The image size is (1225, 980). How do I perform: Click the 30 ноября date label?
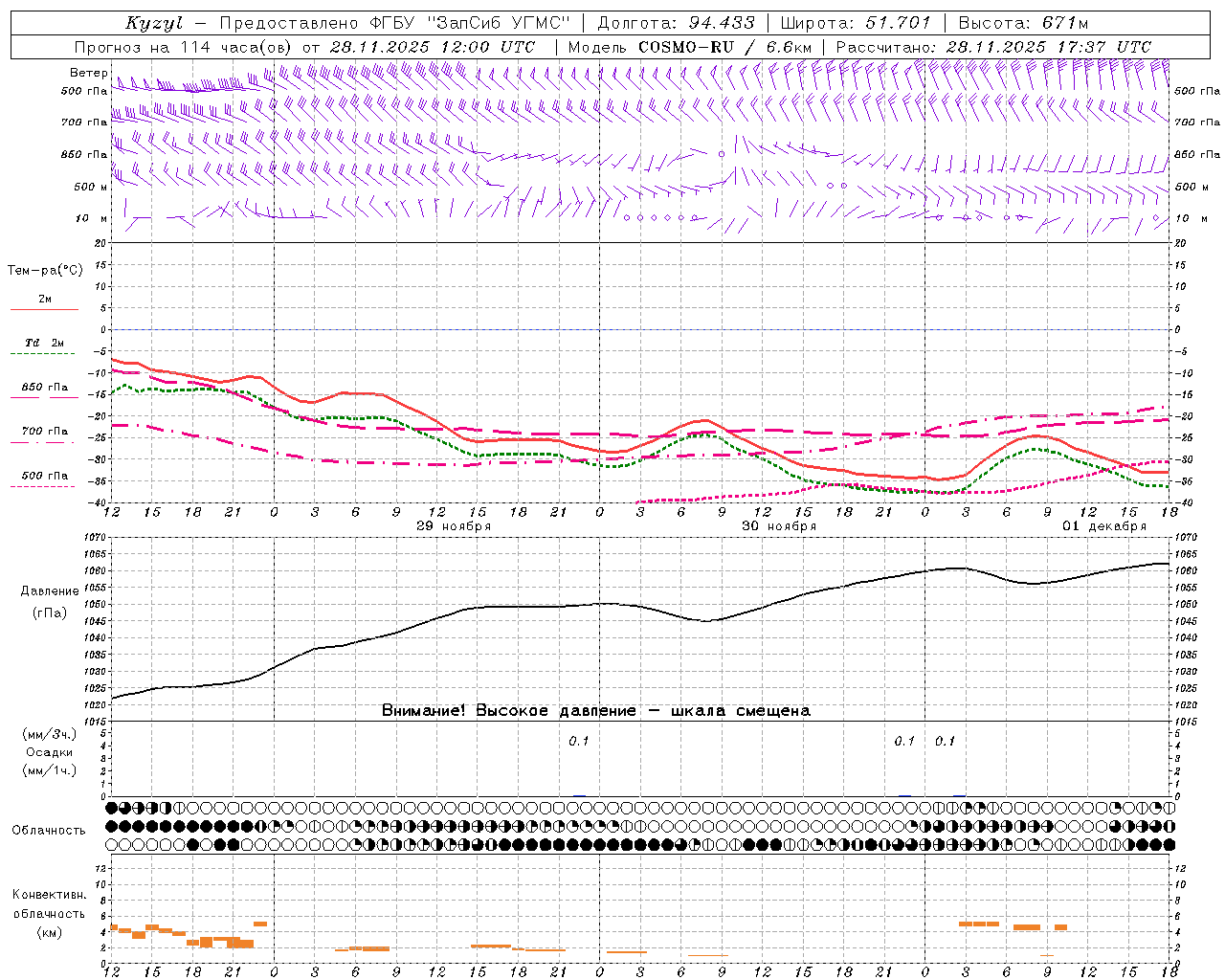tap(779, 526)
